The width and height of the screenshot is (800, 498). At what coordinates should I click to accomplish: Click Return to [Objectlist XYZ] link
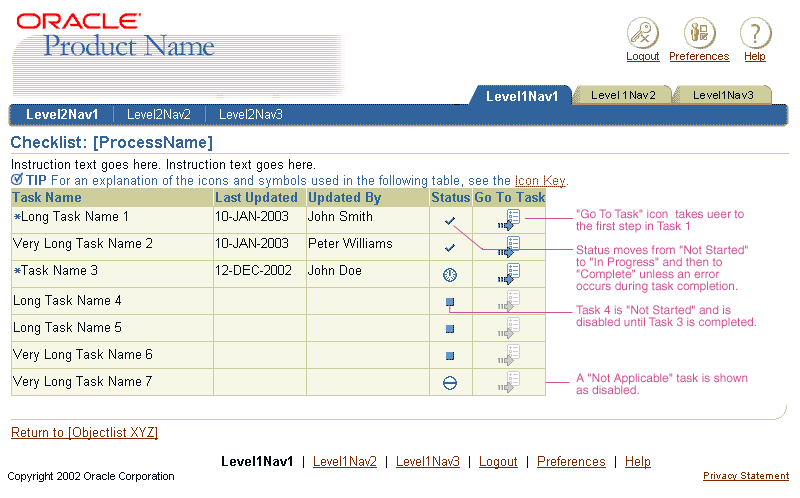(84, 432)
